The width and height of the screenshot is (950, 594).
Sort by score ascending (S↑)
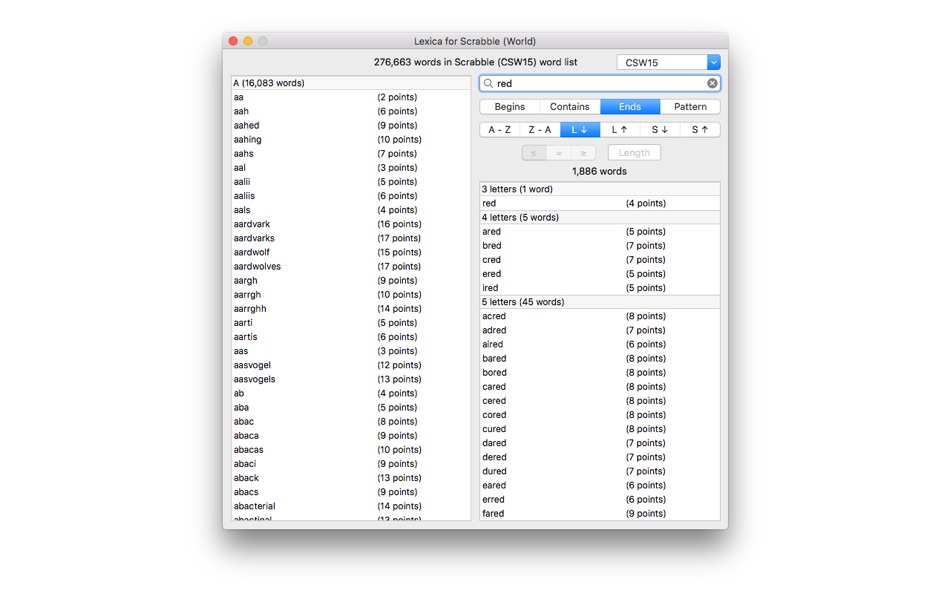click(x=700, y=130)
